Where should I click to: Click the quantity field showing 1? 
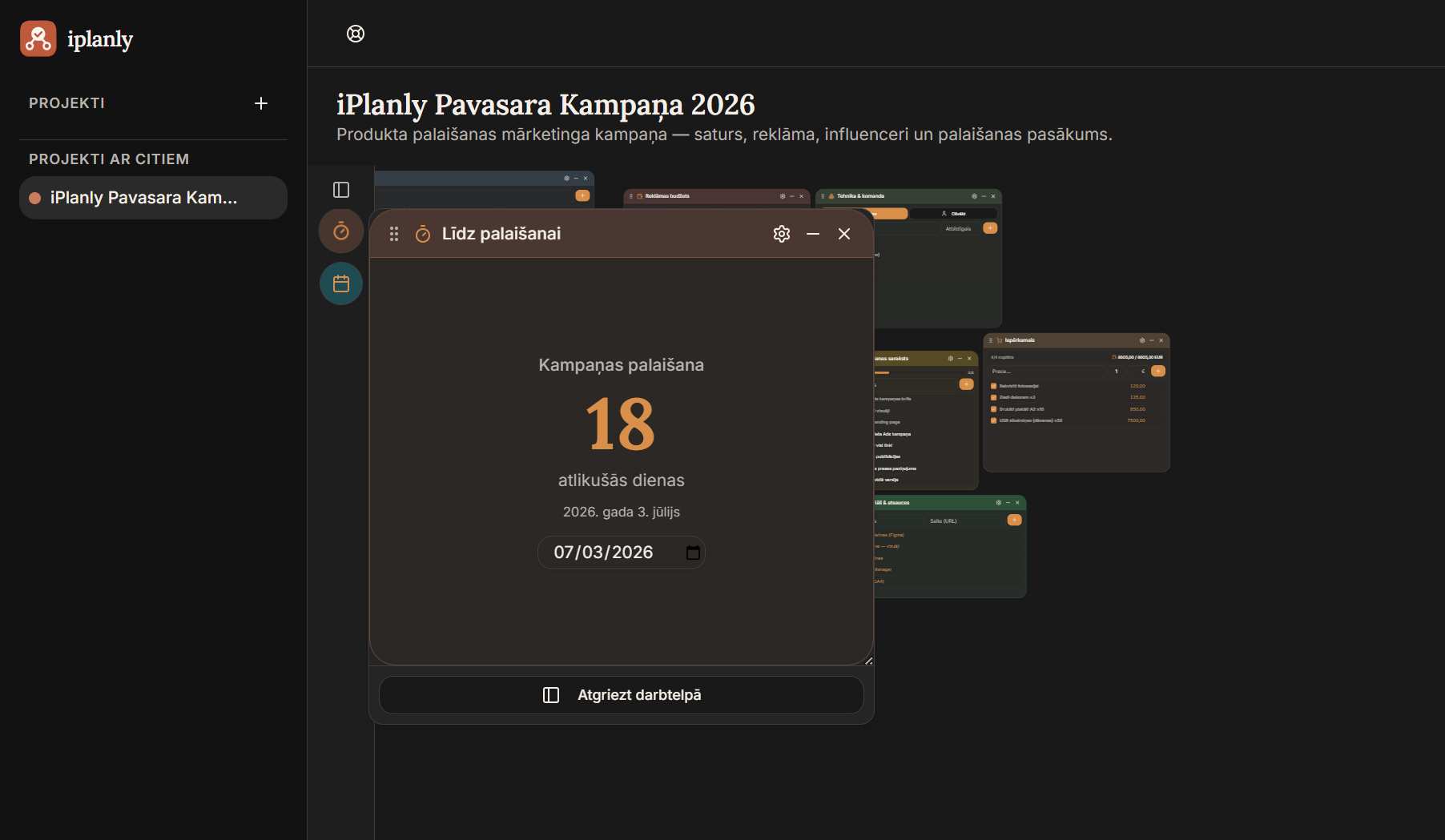(x=1116, y=372)
